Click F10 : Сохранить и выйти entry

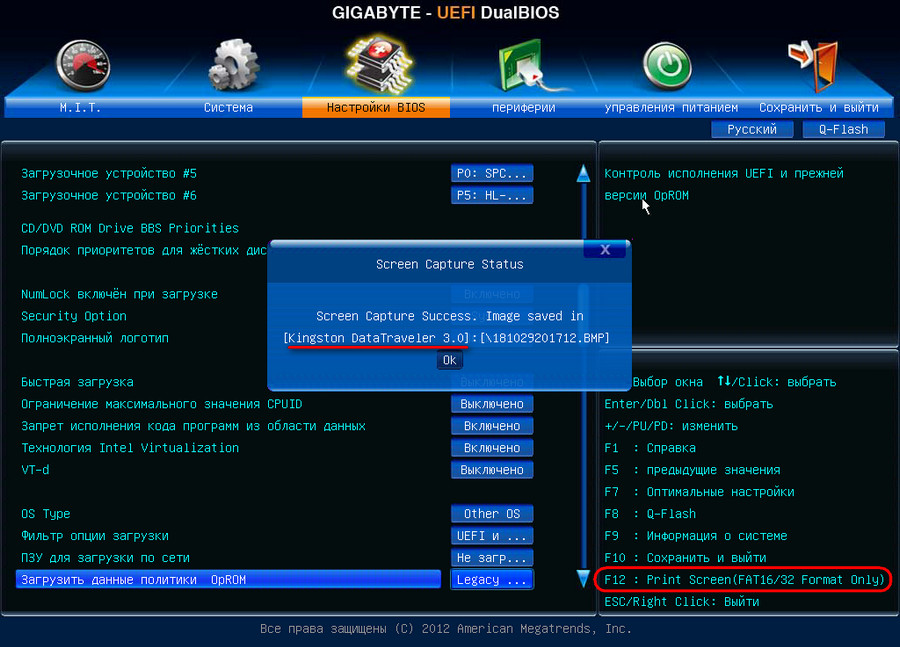685,557
